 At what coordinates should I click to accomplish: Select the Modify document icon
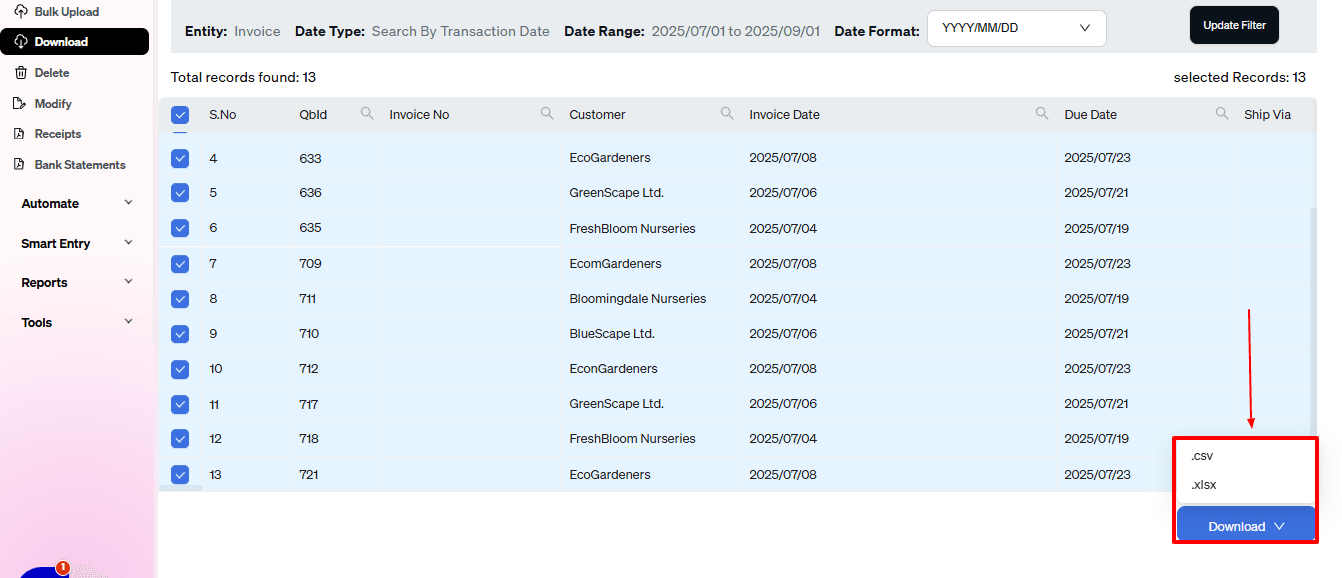coord(22,103)
